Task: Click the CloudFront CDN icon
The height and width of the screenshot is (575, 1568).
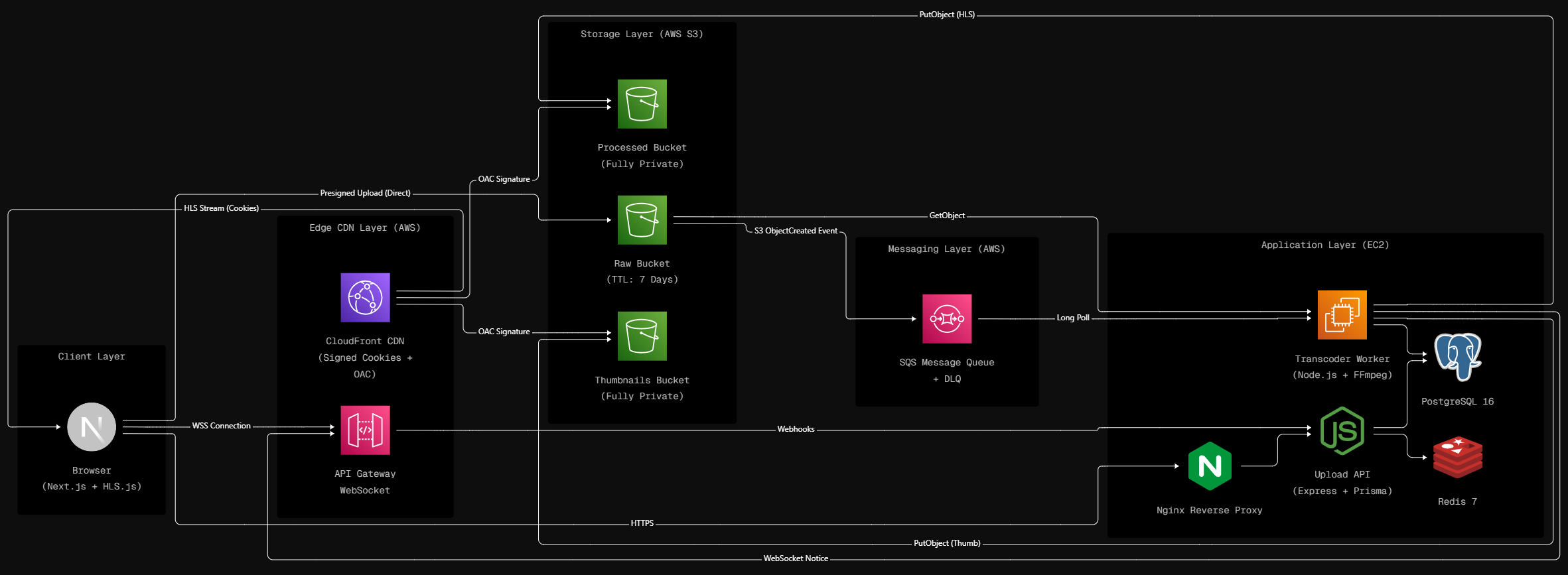Action: point(365,298)
